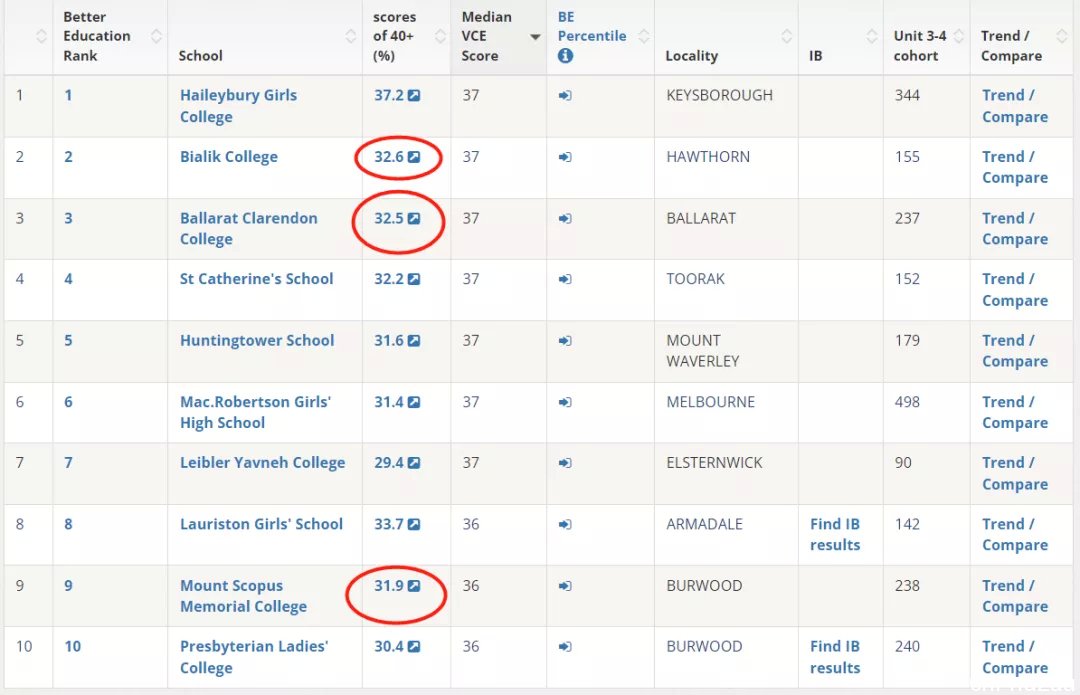Click Better Education Rank link 5
This screenshot has width=1080, height=695.
tap(68, 340)
